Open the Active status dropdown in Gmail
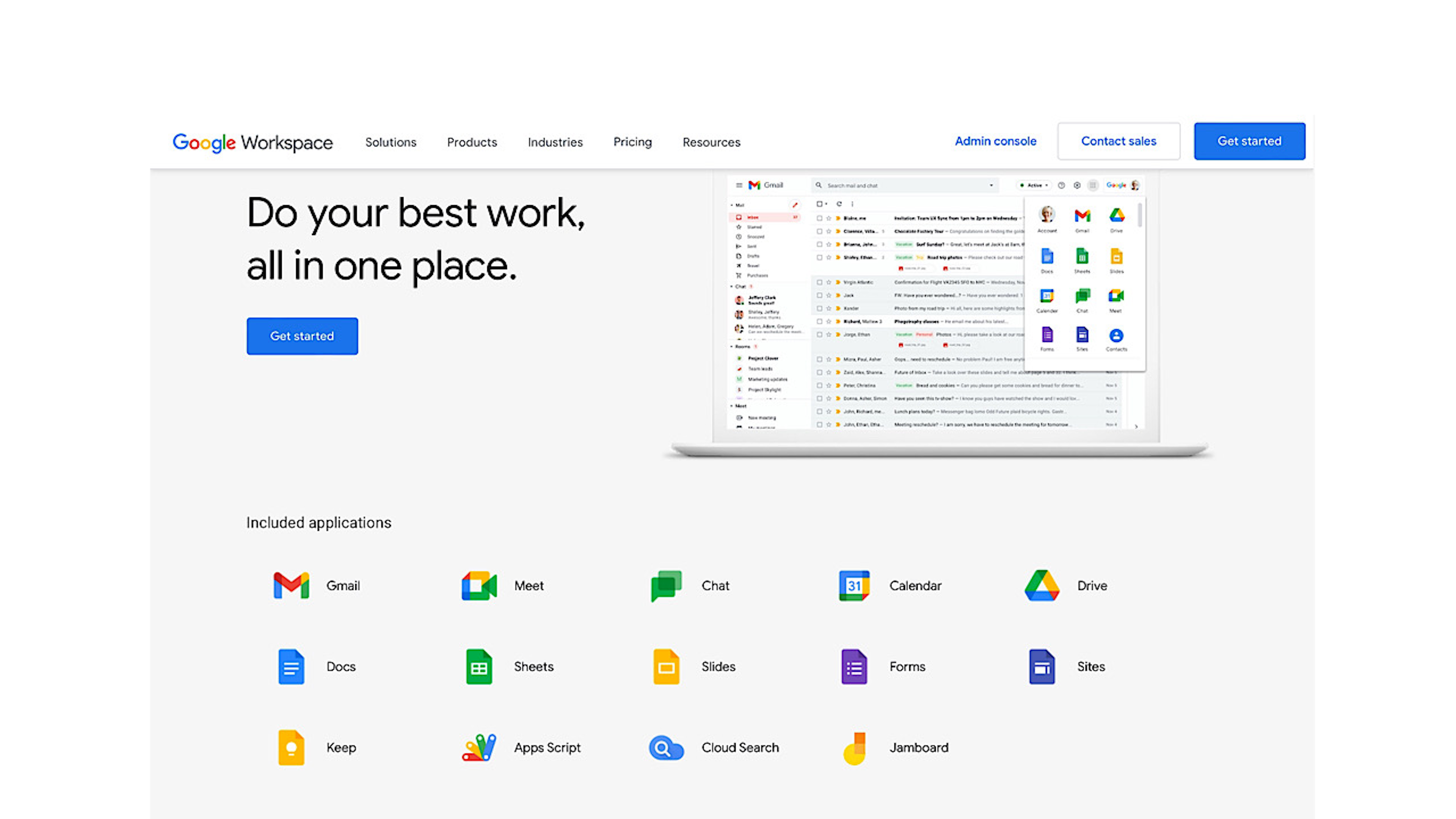This screenshot has height=819, width=1456. pos(1034,185)
